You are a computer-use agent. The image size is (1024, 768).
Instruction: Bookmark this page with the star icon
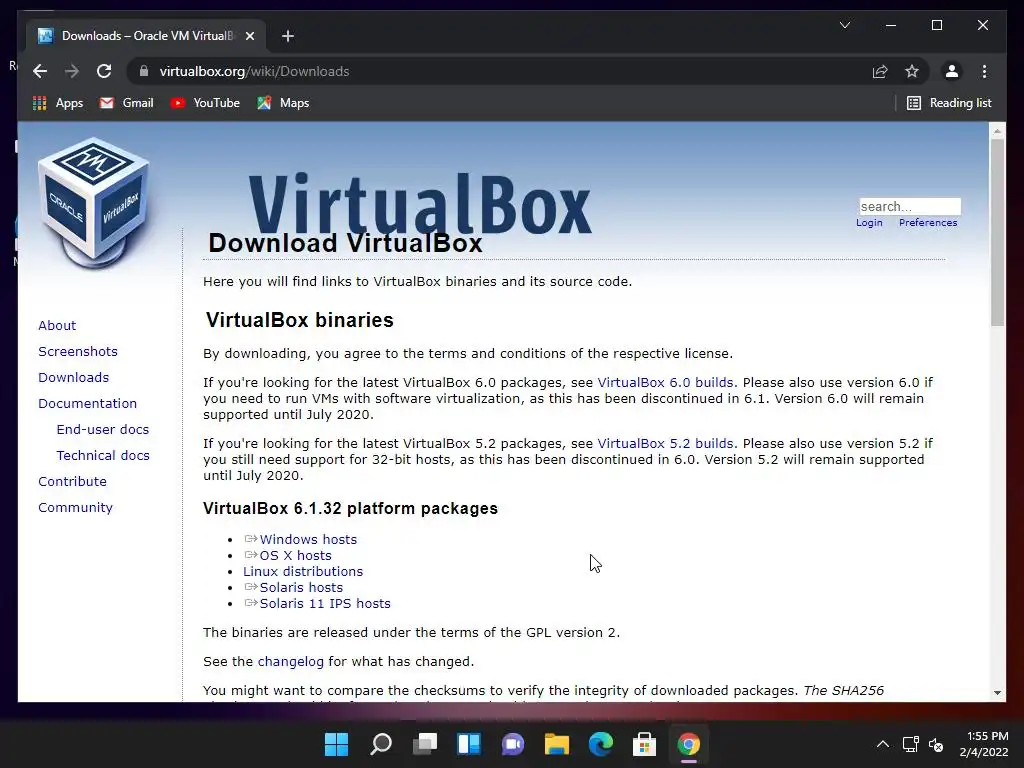point(912,71)
